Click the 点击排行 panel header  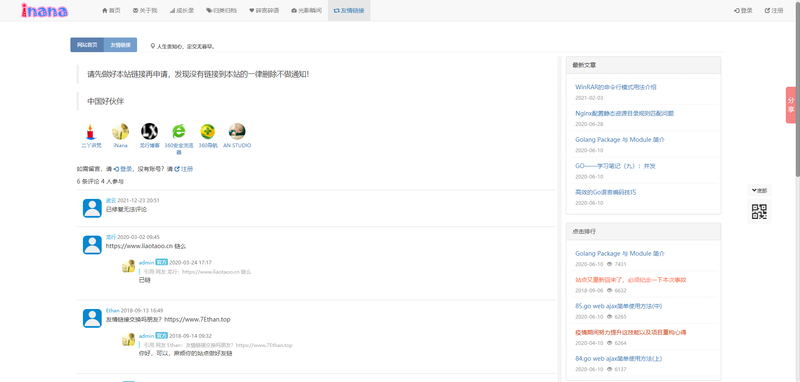tap(643, 232)
